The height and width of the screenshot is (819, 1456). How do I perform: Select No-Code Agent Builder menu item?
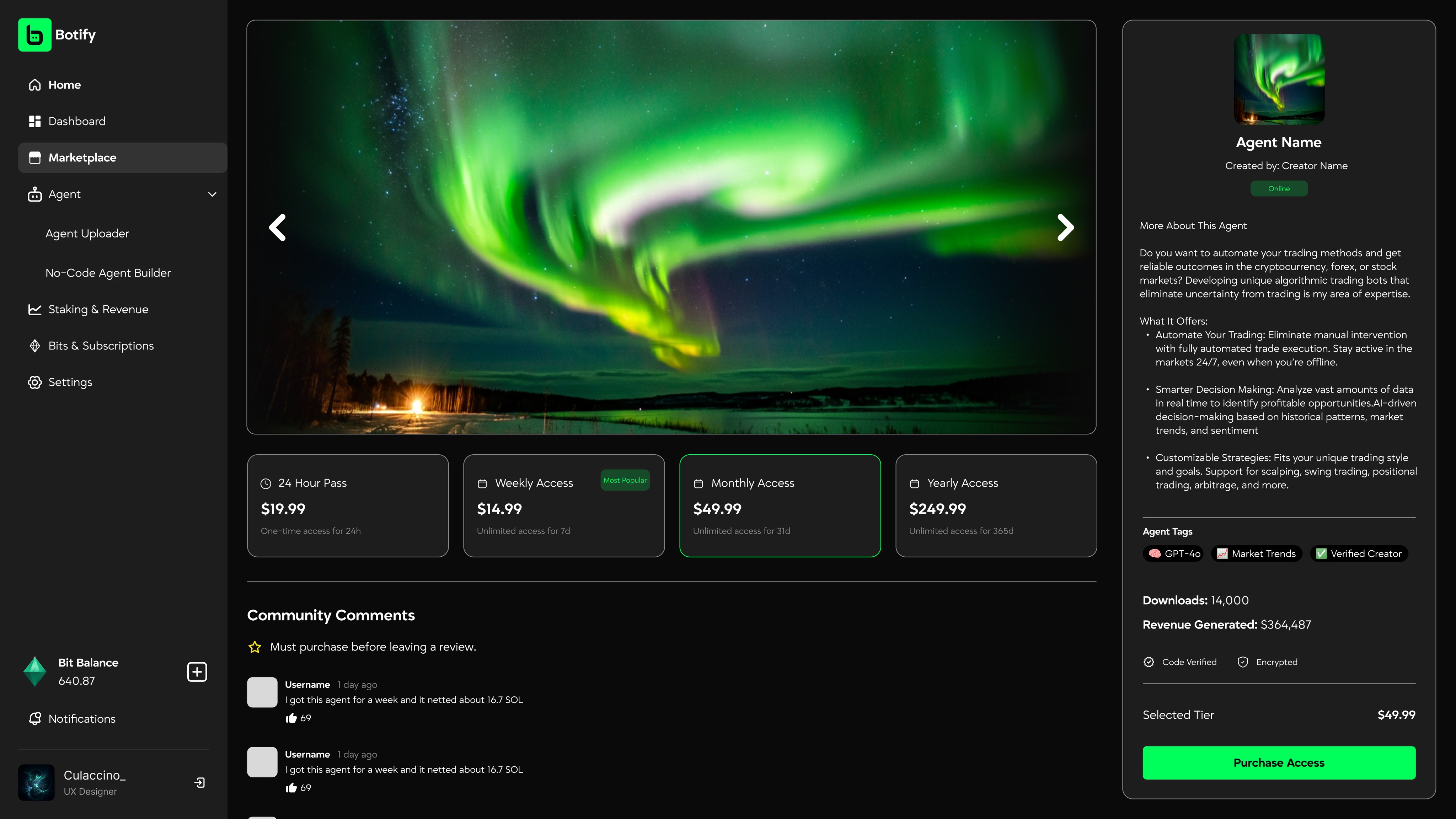coord(108,272)
